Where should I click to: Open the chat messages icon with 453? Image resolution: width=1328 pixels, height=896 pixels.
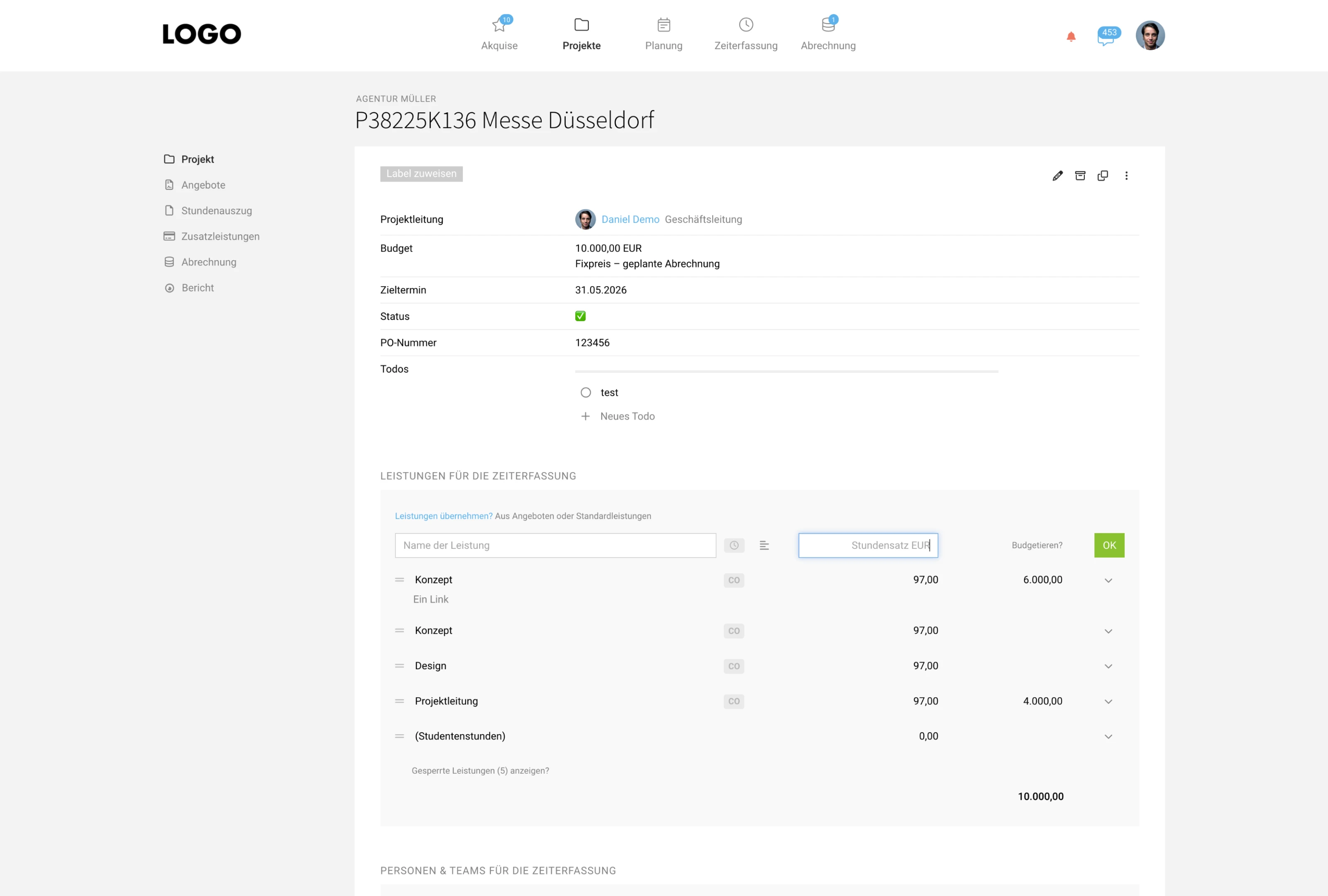pos(1106,38)
